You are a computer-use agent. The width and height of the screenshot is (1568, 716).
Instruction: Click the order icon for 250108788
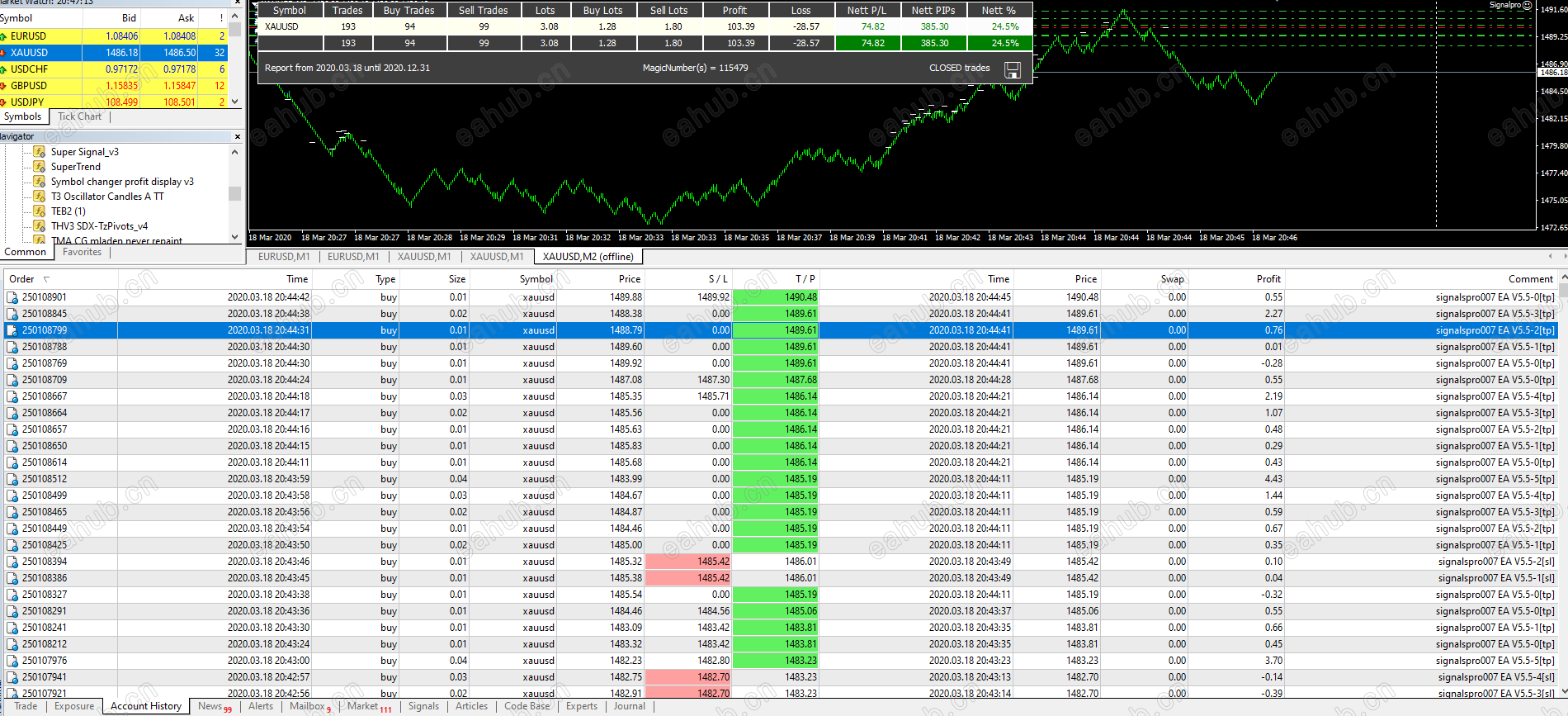click(12, 347)
